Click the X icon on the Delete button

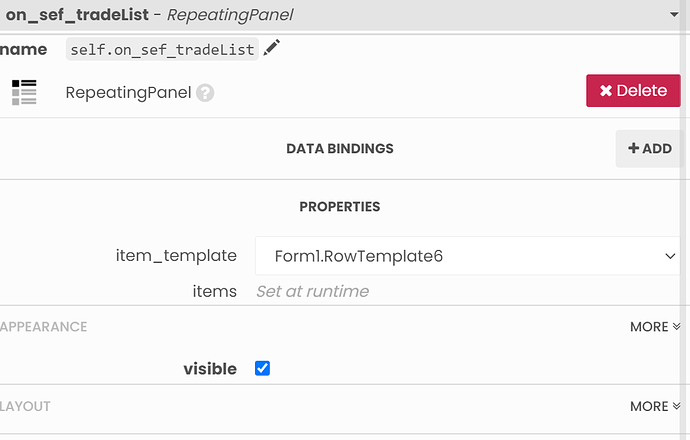click(x=606, y=91)
